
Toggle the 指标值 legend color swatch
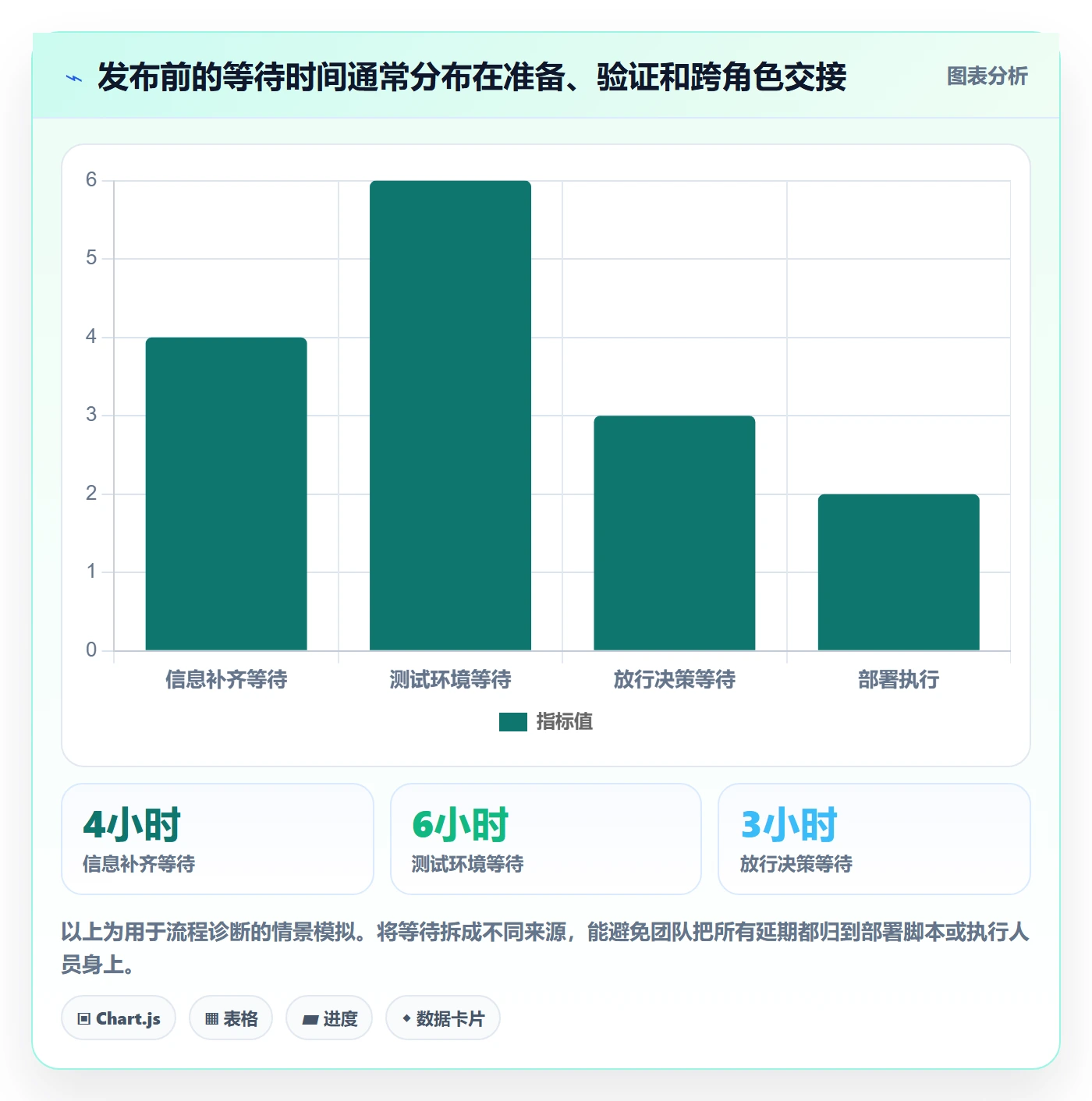(x=513, y=722)
